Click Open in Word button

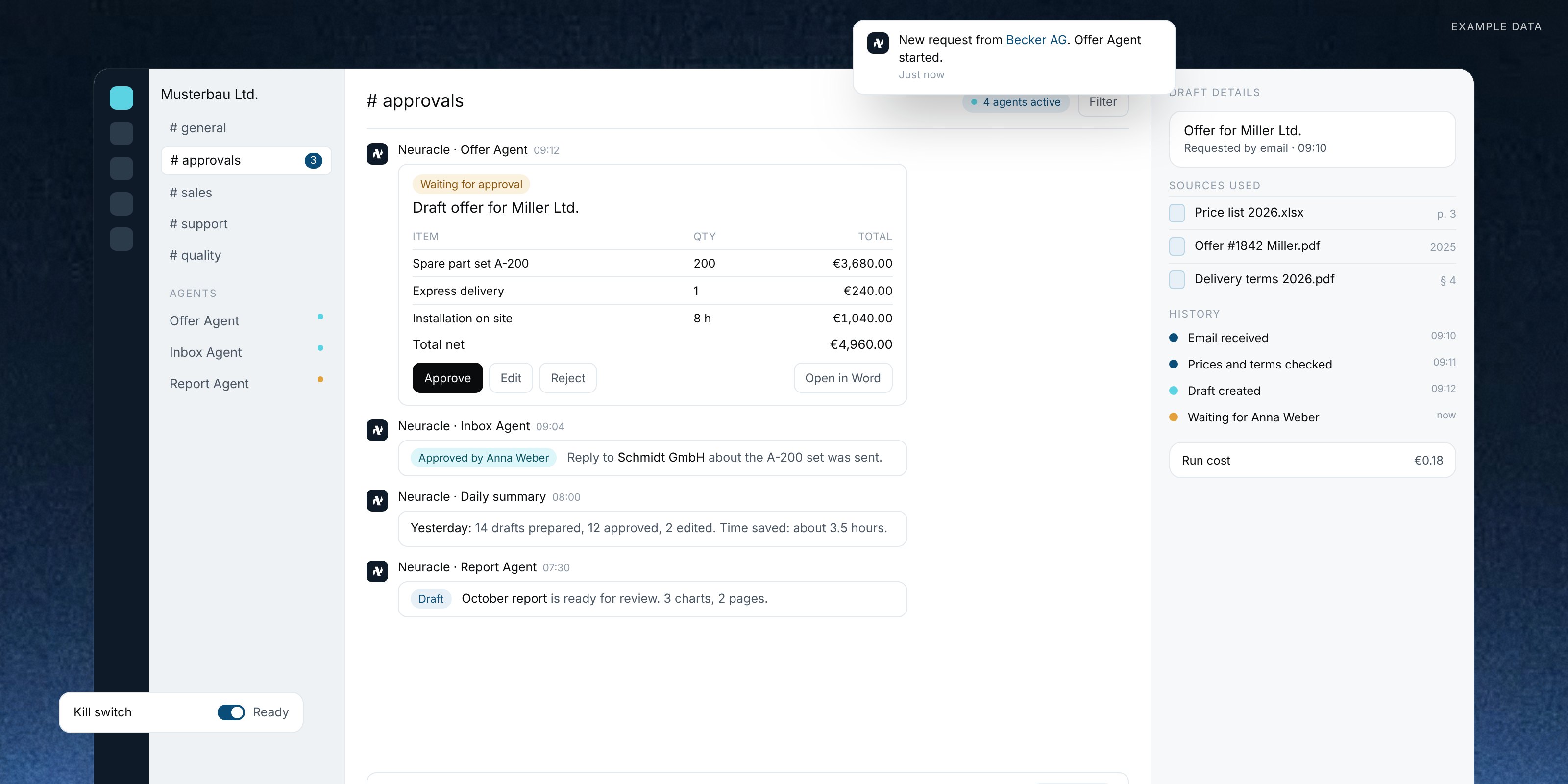842,378
